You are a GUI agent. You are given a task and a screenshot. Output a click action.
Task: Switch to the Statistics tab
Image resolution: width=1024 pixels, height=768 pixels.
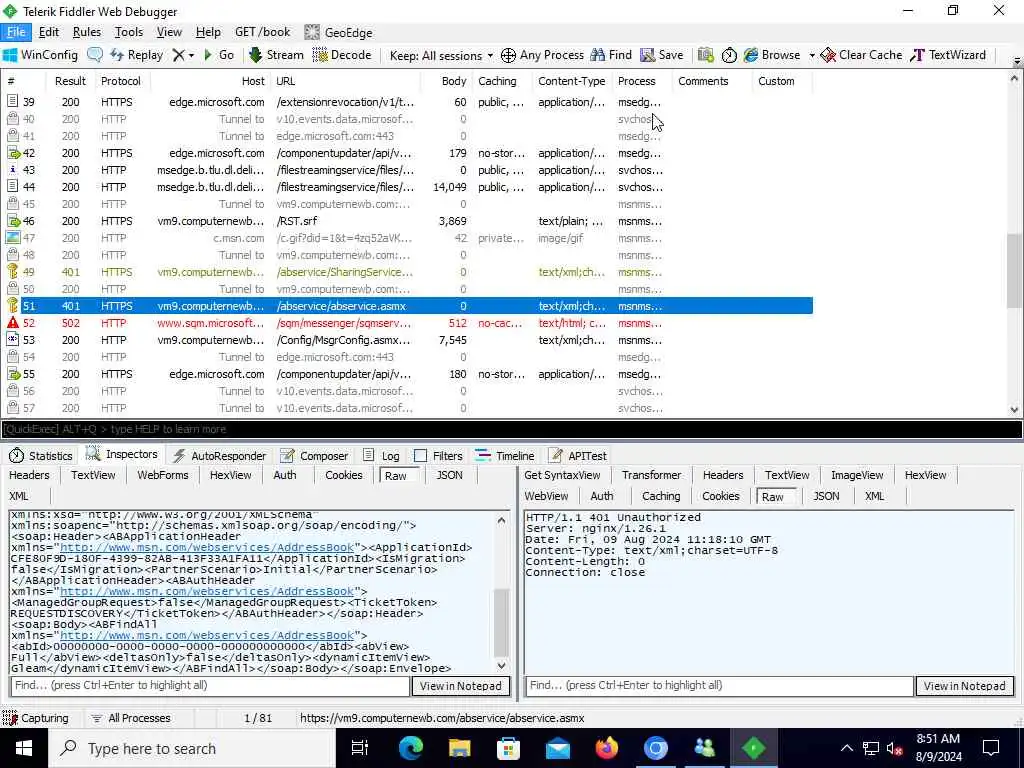point(40,456)
